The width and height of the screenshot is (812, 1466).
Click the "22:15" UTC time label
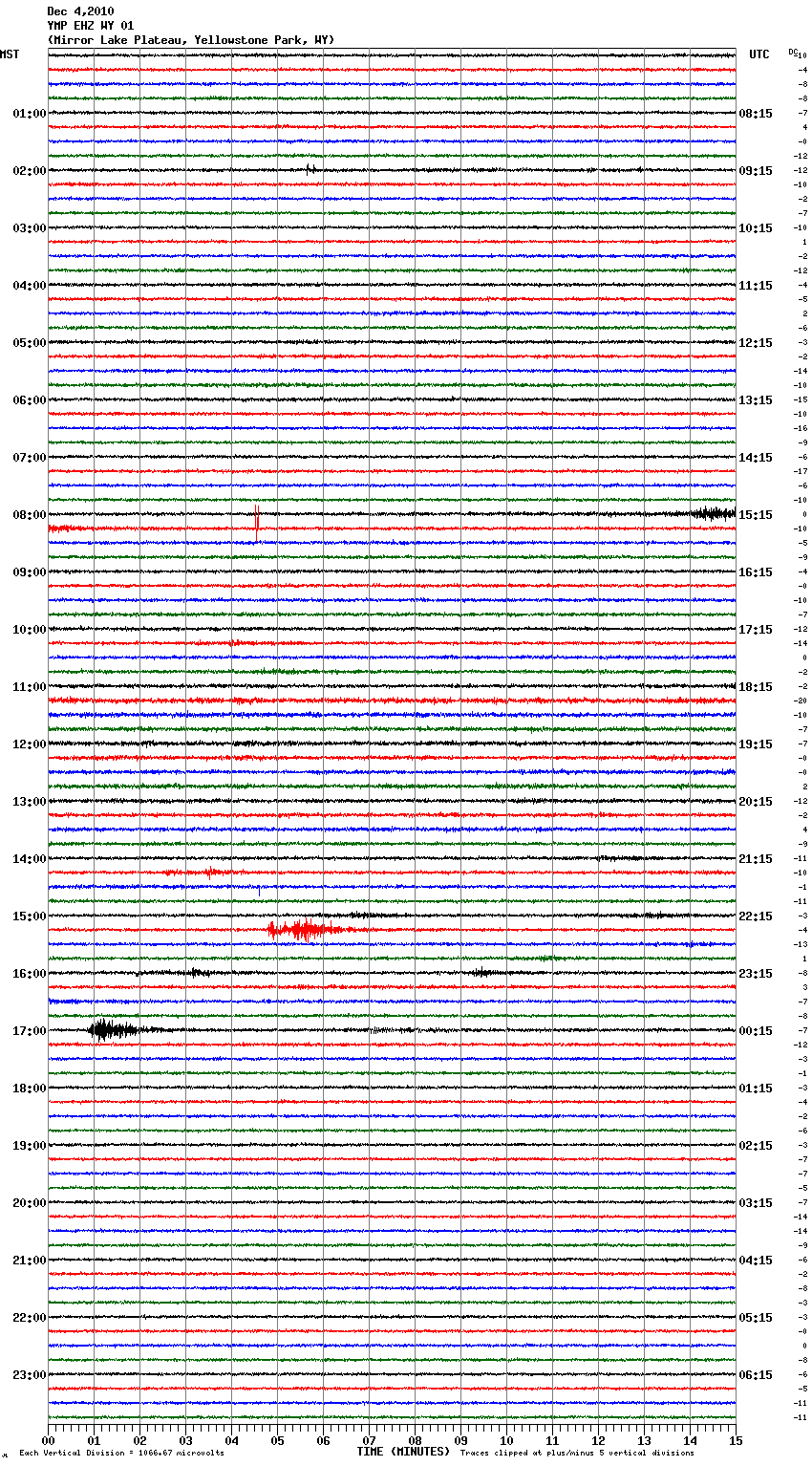tap(756, 916)
